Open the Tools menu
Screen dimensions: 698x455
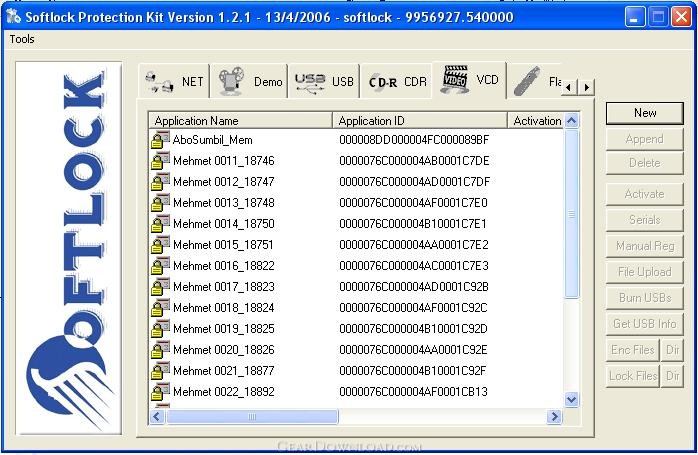[x=22, y=39]
